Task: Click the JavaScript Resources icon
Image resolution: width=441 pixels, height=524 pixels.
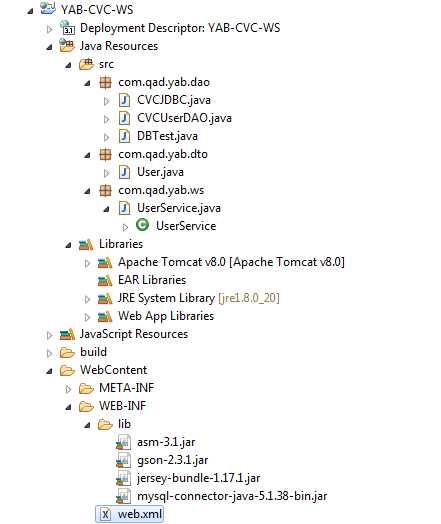Action: click(x=67, y=335)
